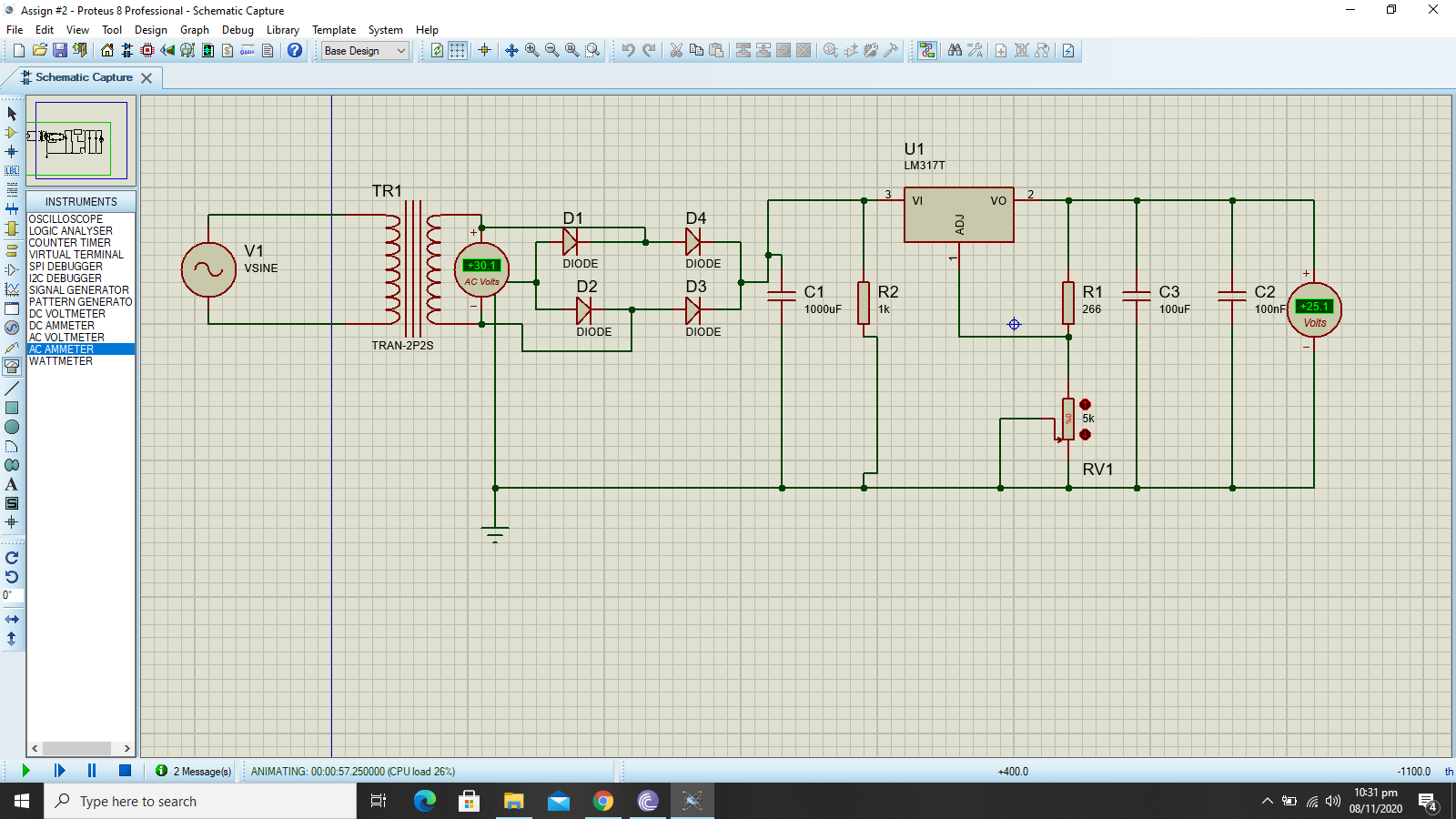Stop the simulation
The image size is (1456, 819).
point(126,771)
